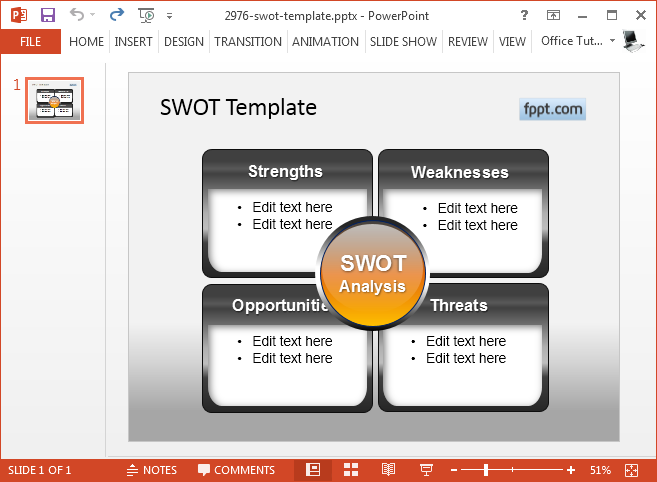Click the zoom in plus button
657x482 pixels.
(571, 470)
